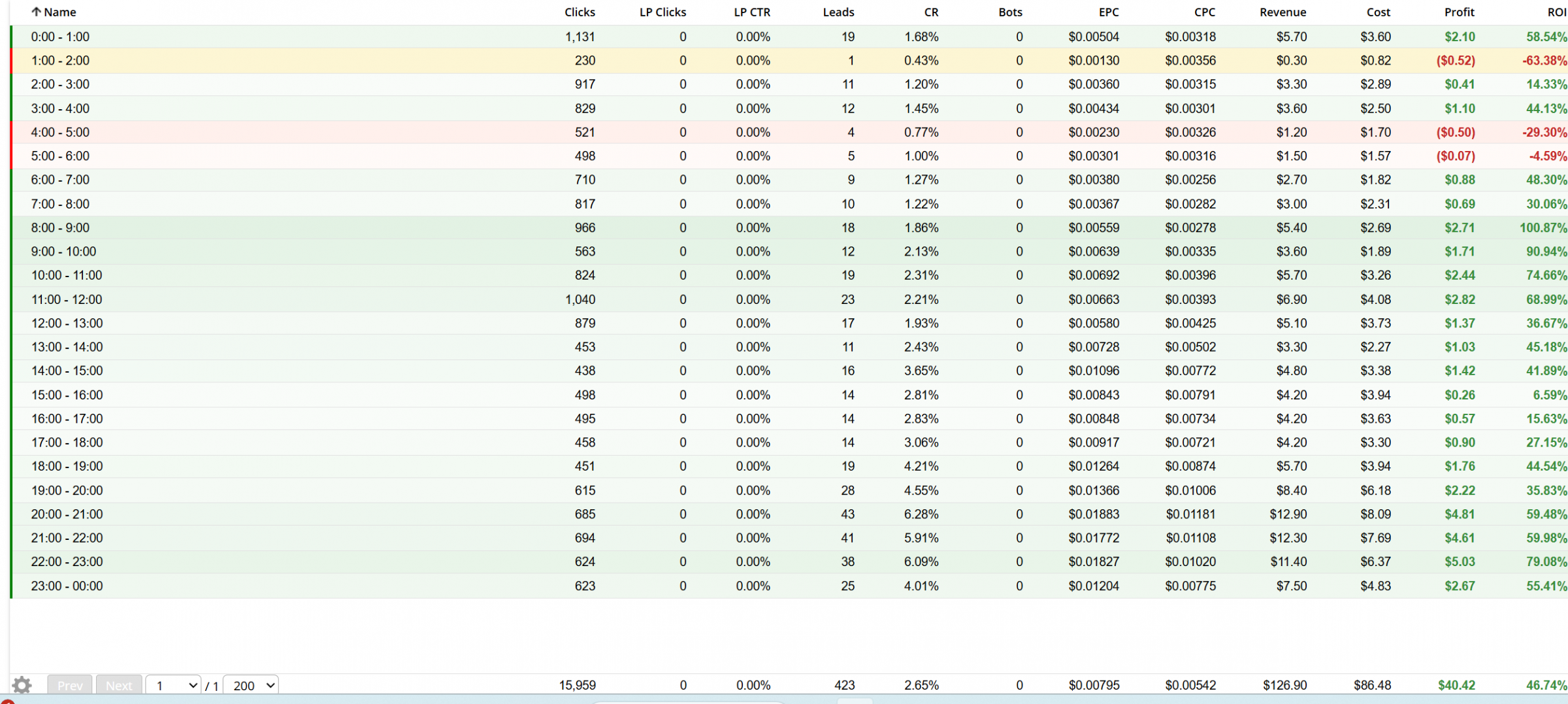Sort table by Leads column header
The height and width of the screenshot is (704, 1568).
tap(838, 12)
